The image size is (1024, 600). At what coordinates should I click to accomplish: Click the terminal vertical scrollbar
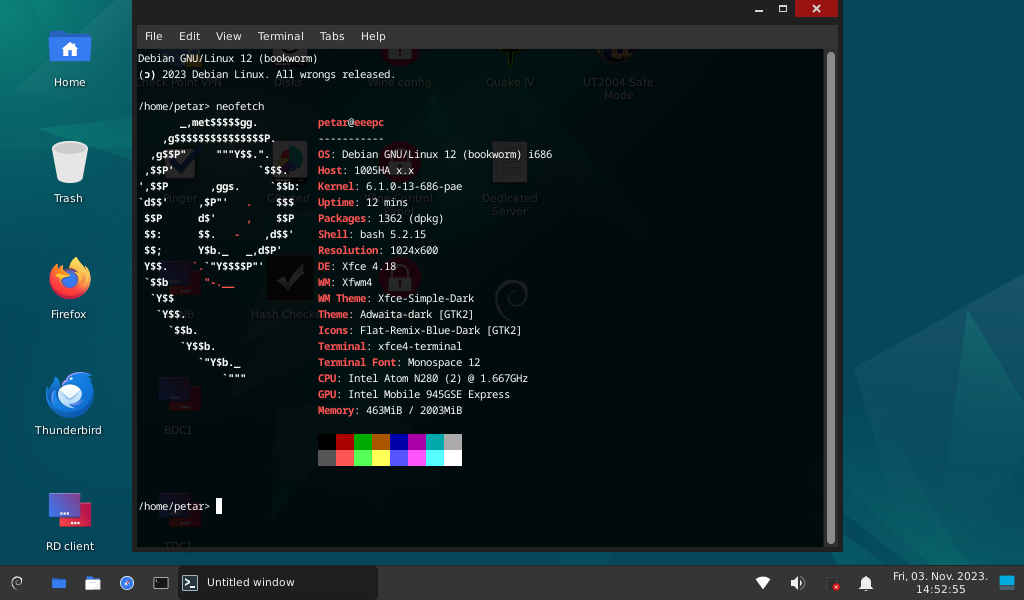tap(831, 298)
